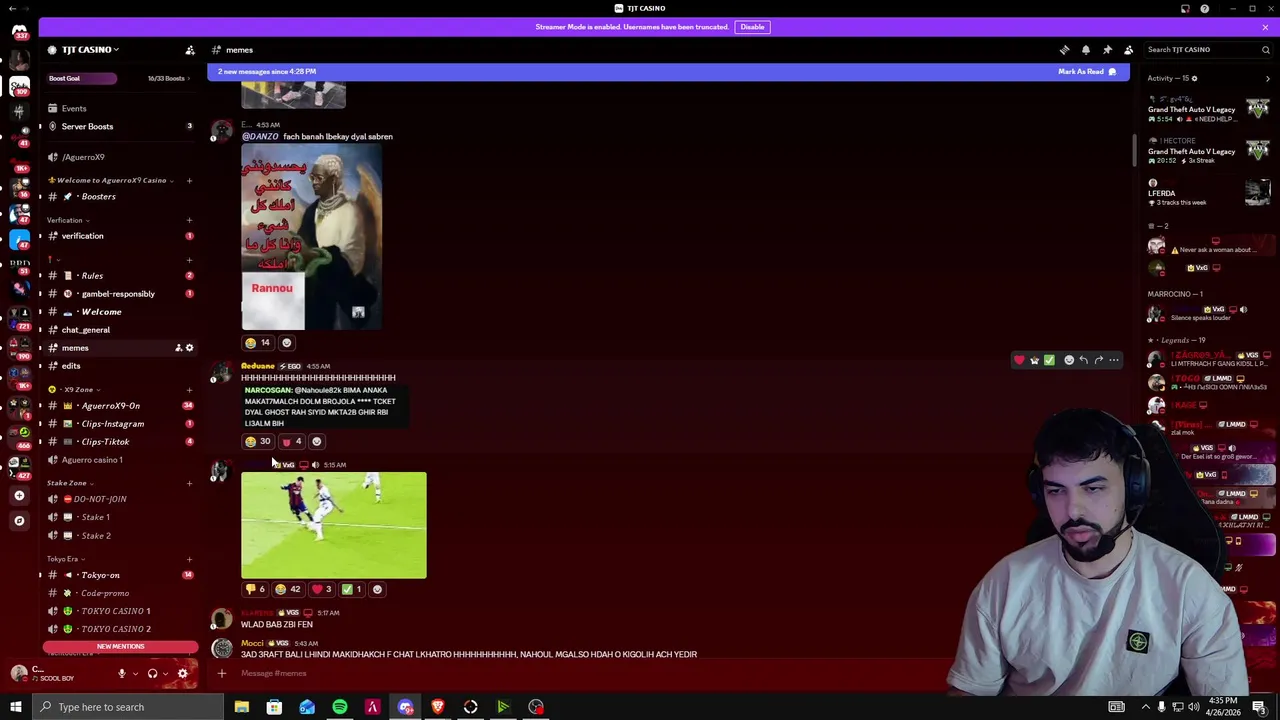Toggle thumbs down reaction with count 6
Screen dimensions: 1280x720
pyautogui.click(x=254, y=590)
